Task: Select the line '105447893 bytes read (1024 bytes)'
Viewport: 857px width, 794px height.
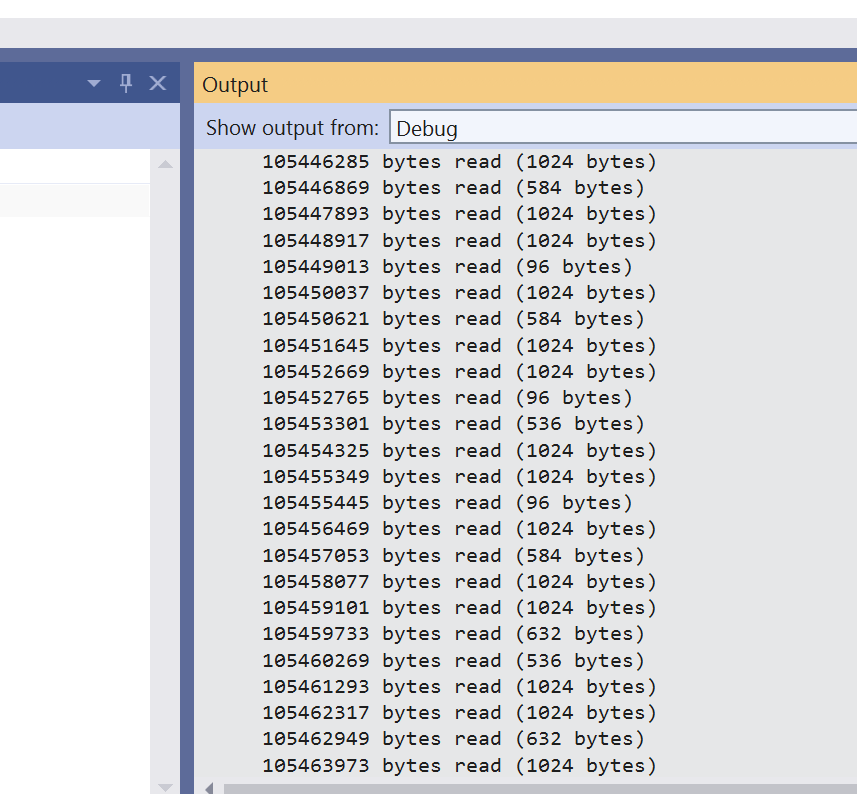Action: click(459, 214)
